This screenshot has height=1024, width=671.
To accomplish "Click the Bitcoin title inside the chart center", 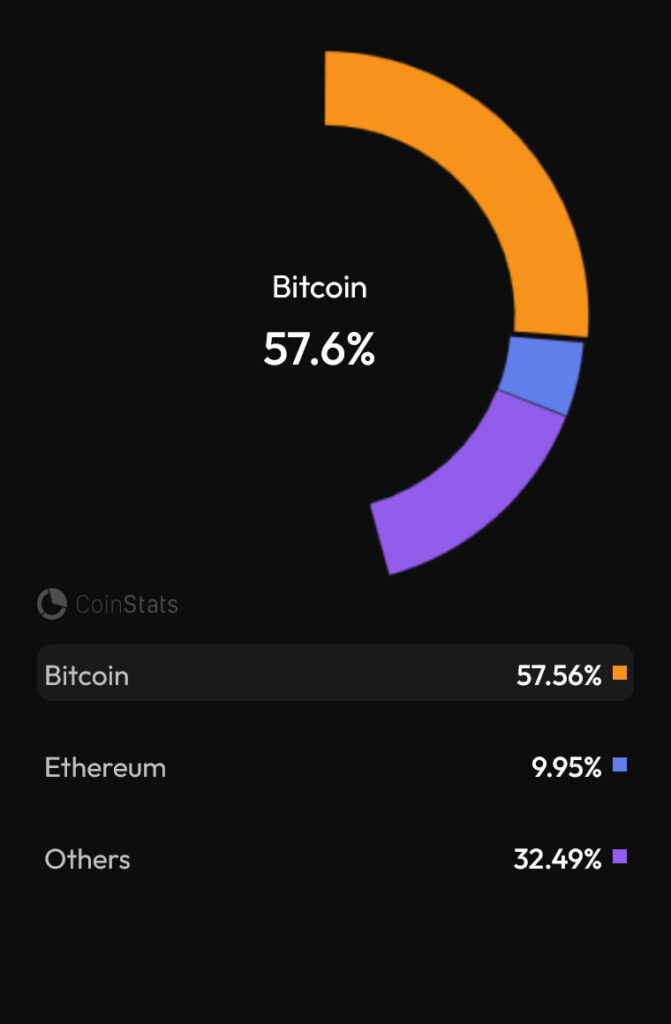I will click(x=319, y=287).
